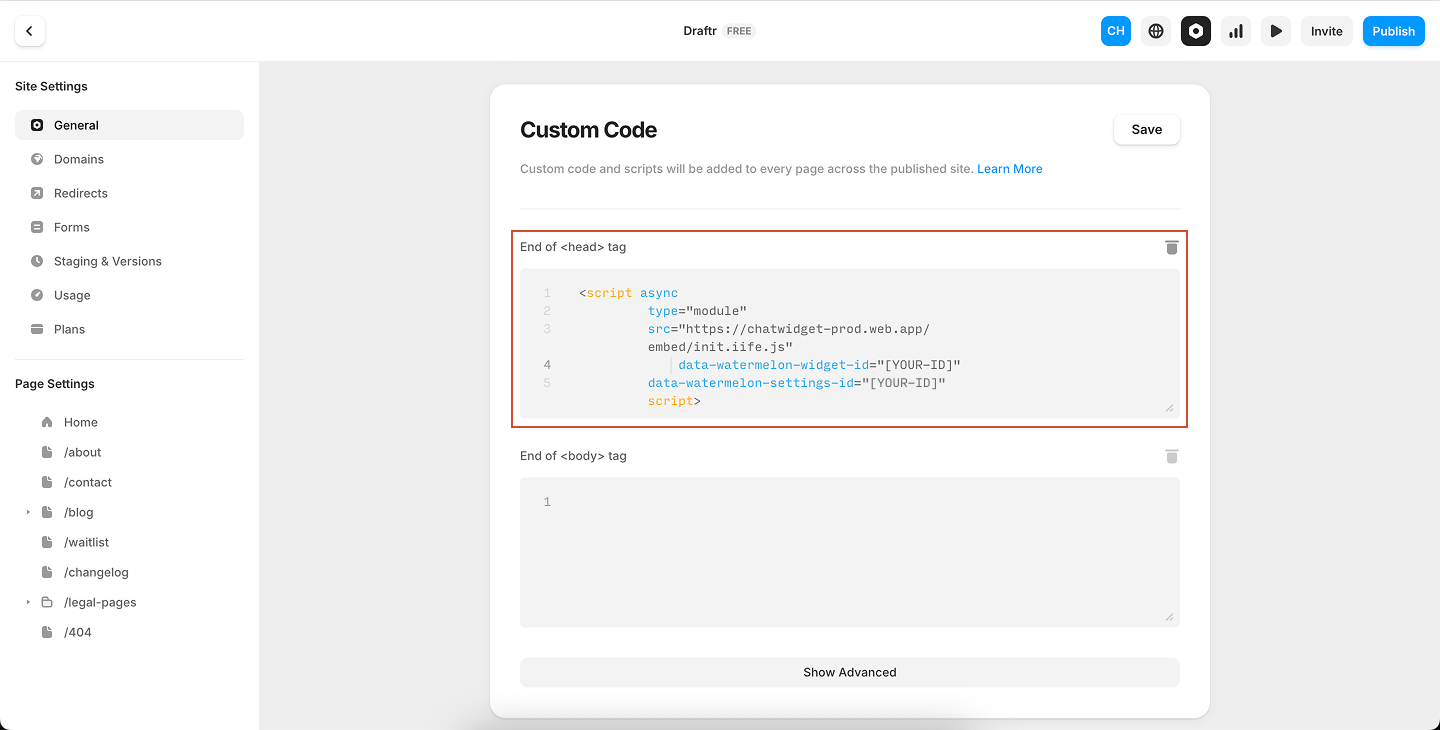The height and width of the screenshot is (730, 1440).
Task: Click inside the head tag code editor
Action: [850, 343]
